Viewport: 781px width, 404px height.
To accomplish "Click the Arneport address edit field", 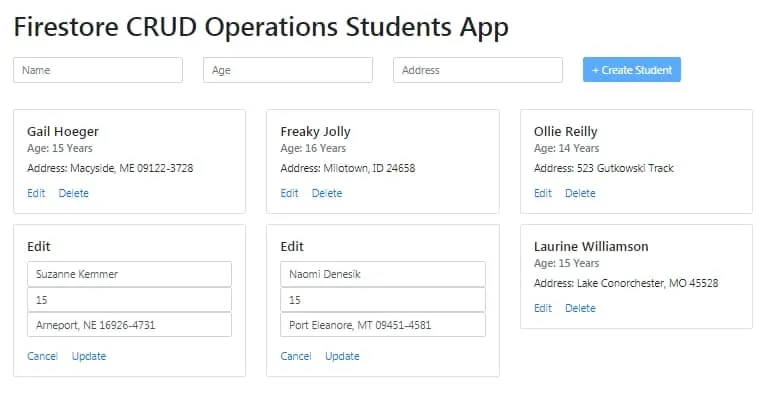I will coord(129,325).
